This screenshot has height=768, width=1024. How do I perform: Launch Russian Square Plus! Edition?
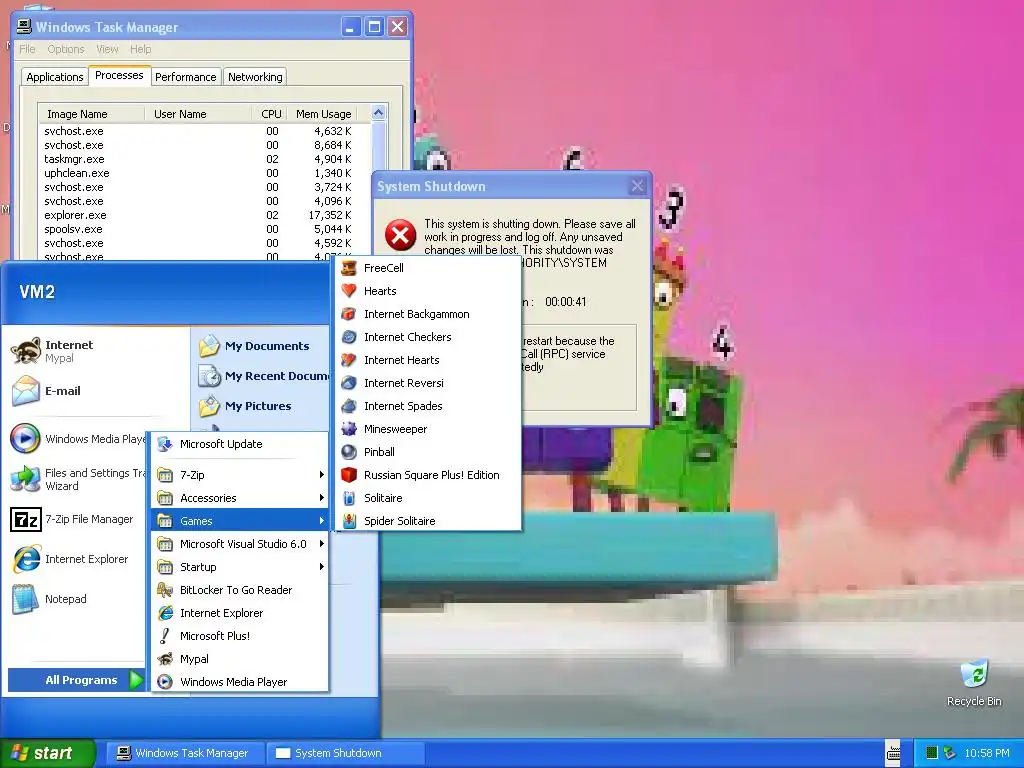[428, 475]
